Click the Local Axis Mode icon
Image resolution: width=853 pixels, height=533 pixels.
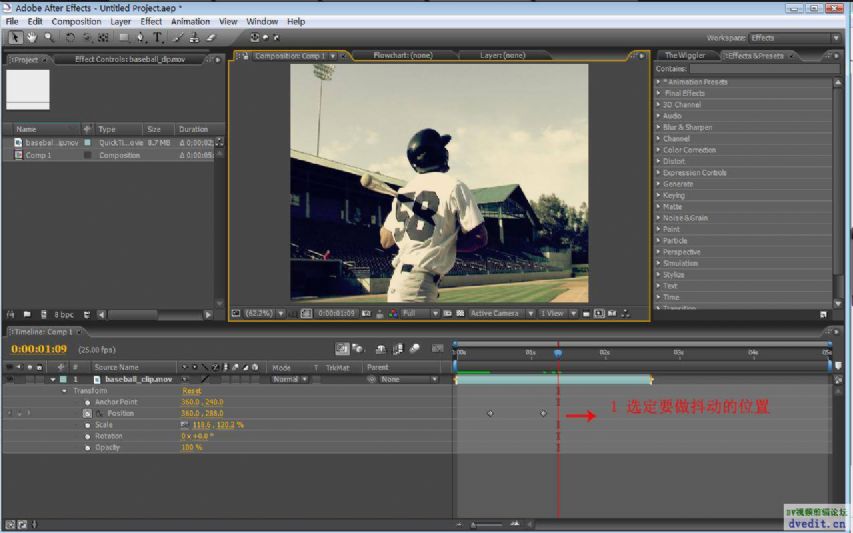click(255, 38)
